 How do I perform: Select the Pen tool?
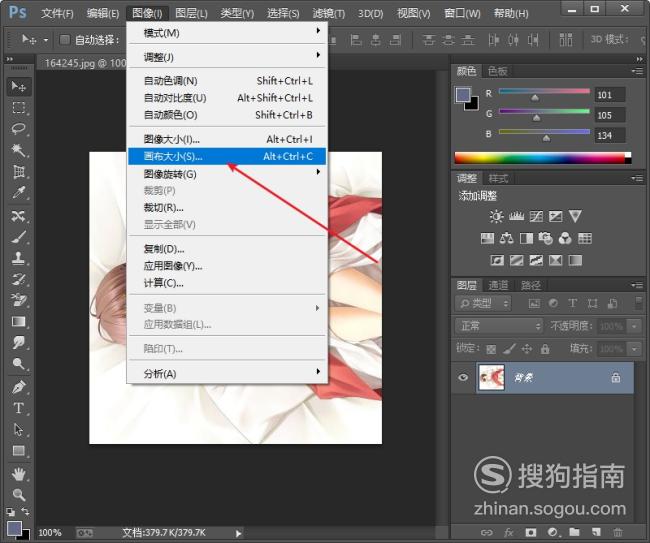[x=18, y=387]
